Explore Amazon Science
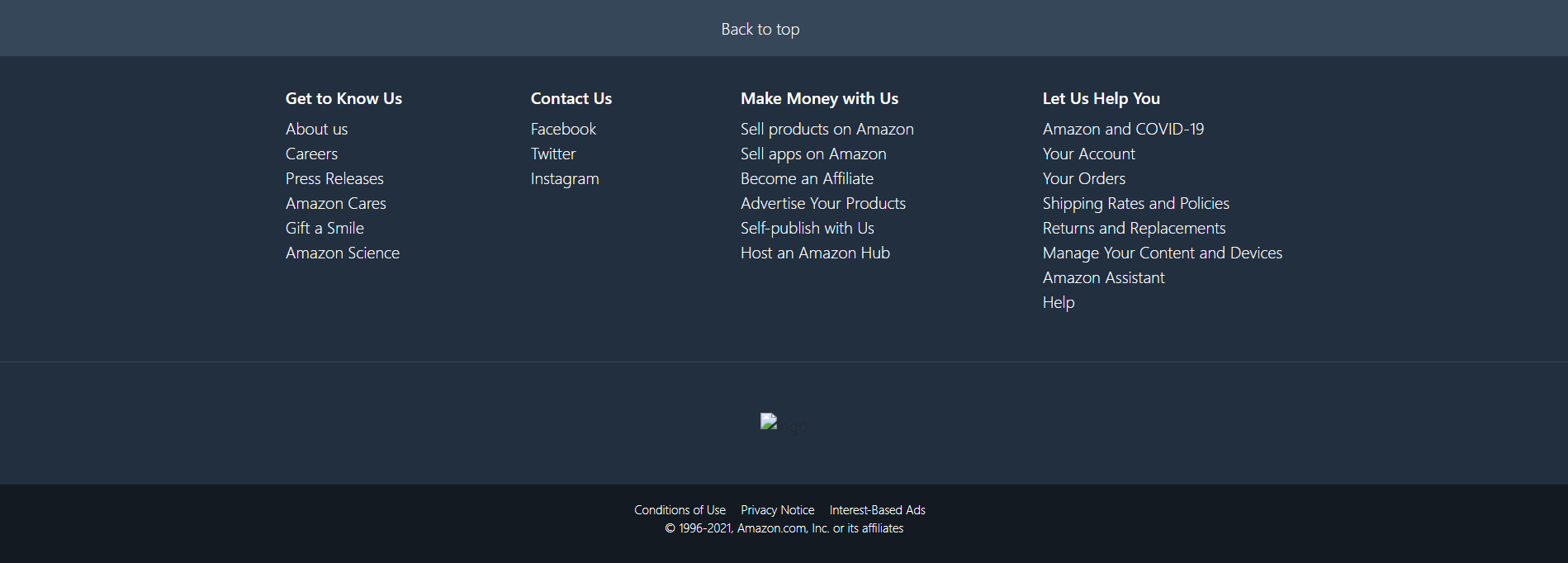The width and height of the screenshot is (1568, 563). click(x=342, y=253)
